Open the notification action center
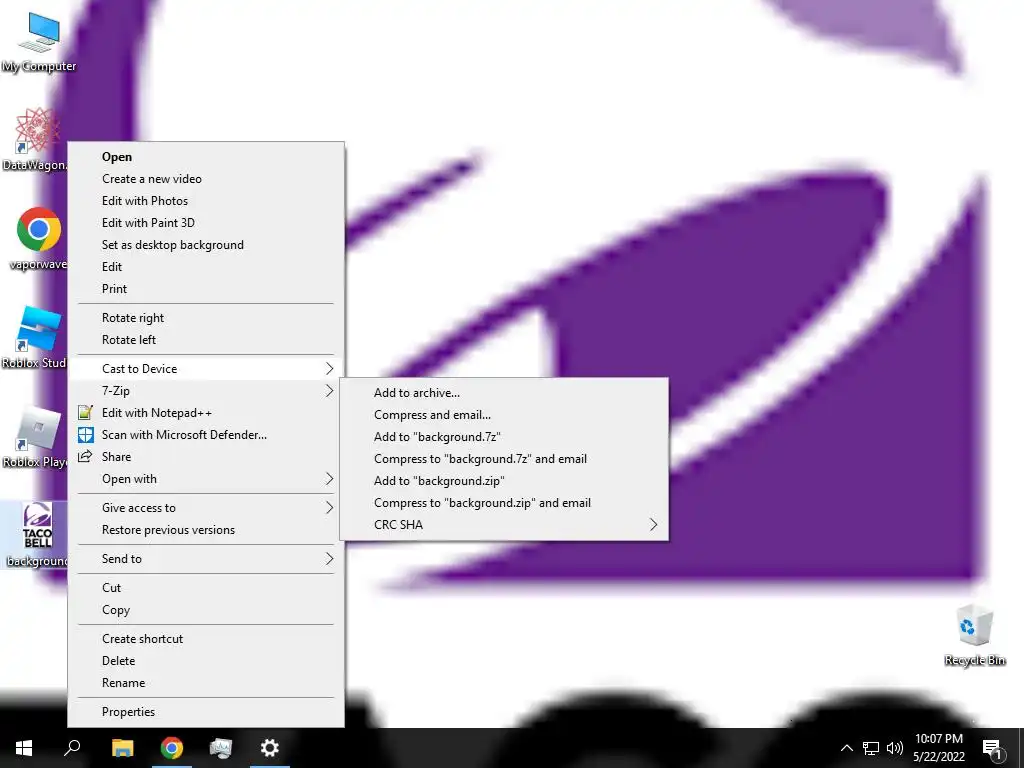The height and width of the screenshot is (768, 1024). 992,749
